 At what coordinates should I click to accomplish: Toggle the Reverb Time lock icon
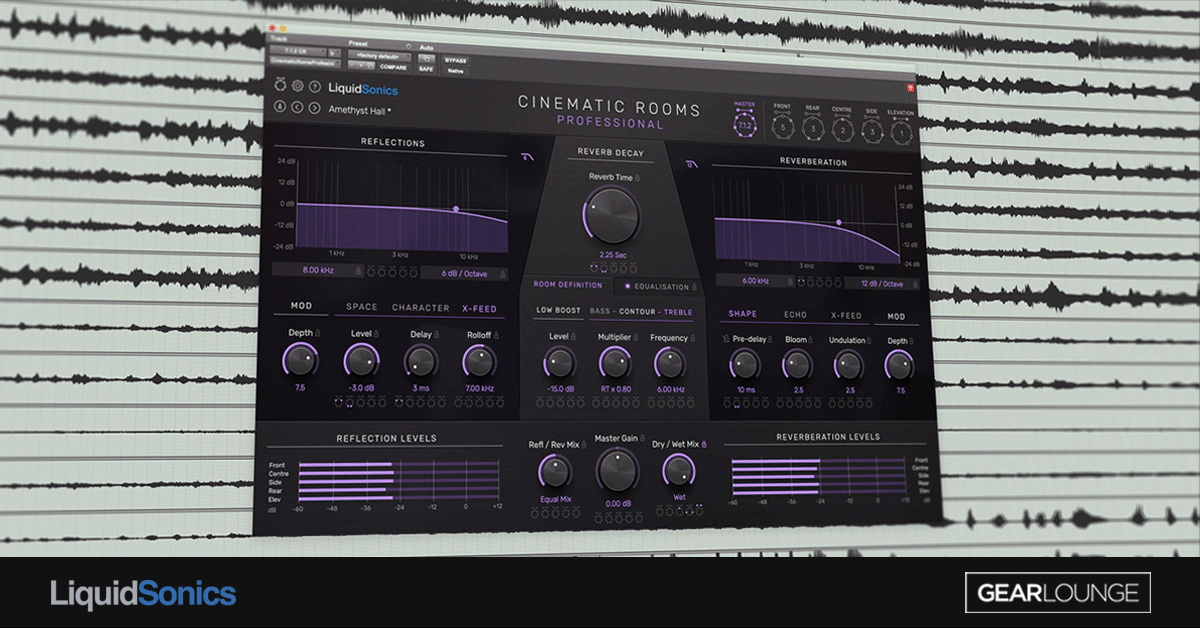click(x=638, y=177)
